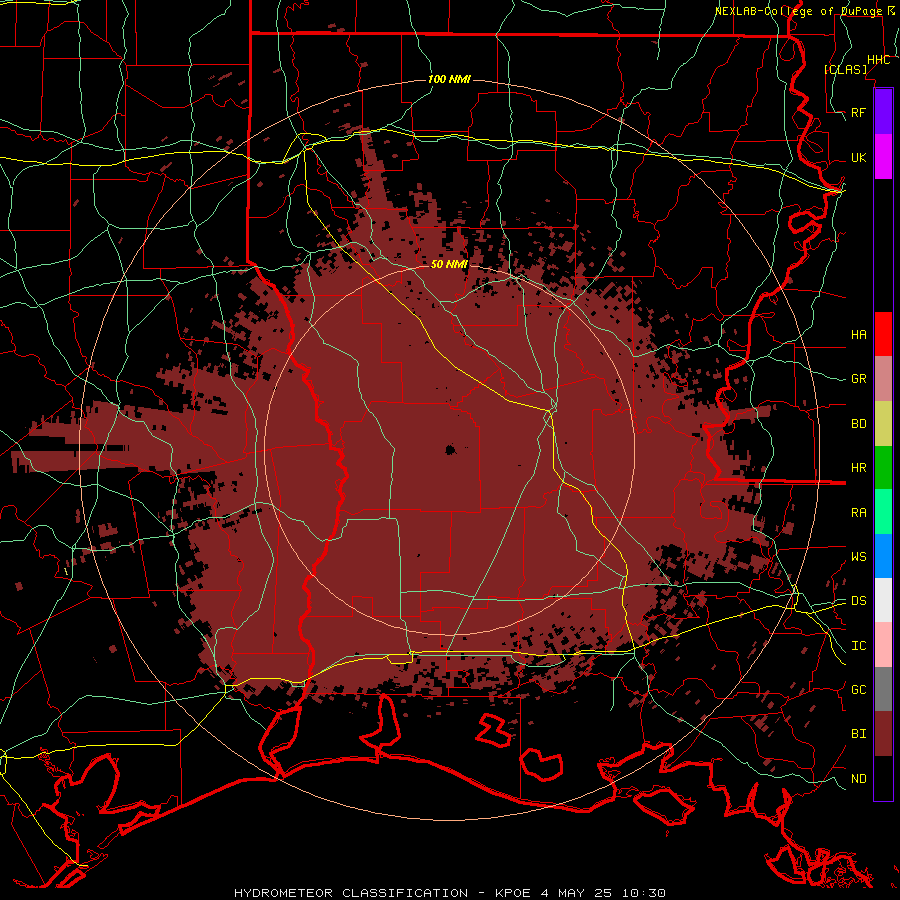Click the GC legend label
The width and height of the screenshot is (900, 900).
(859, 690)
